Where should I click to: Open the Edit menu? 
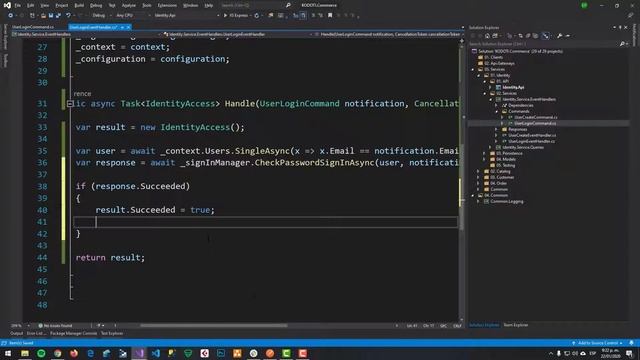click(x=31, y=5)
